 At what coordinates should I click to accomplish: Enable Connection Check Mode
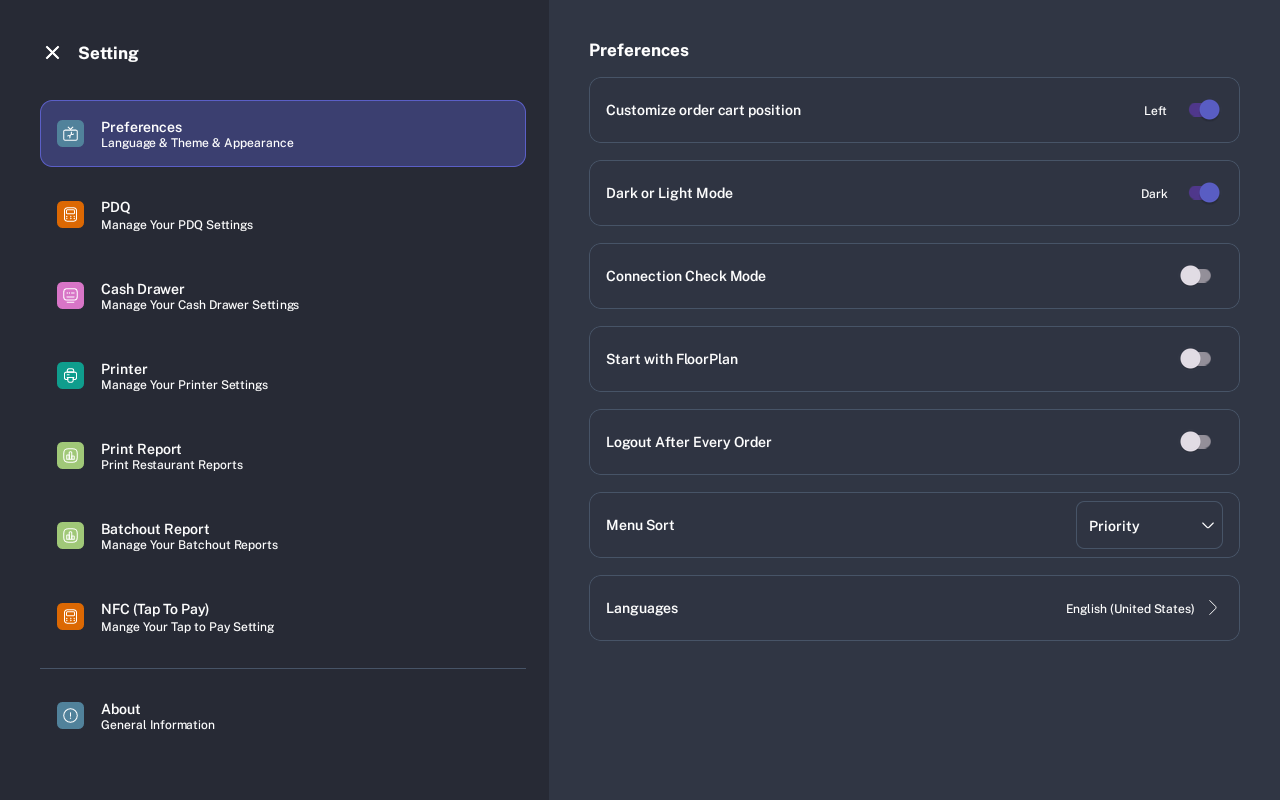coord(1196,276)
